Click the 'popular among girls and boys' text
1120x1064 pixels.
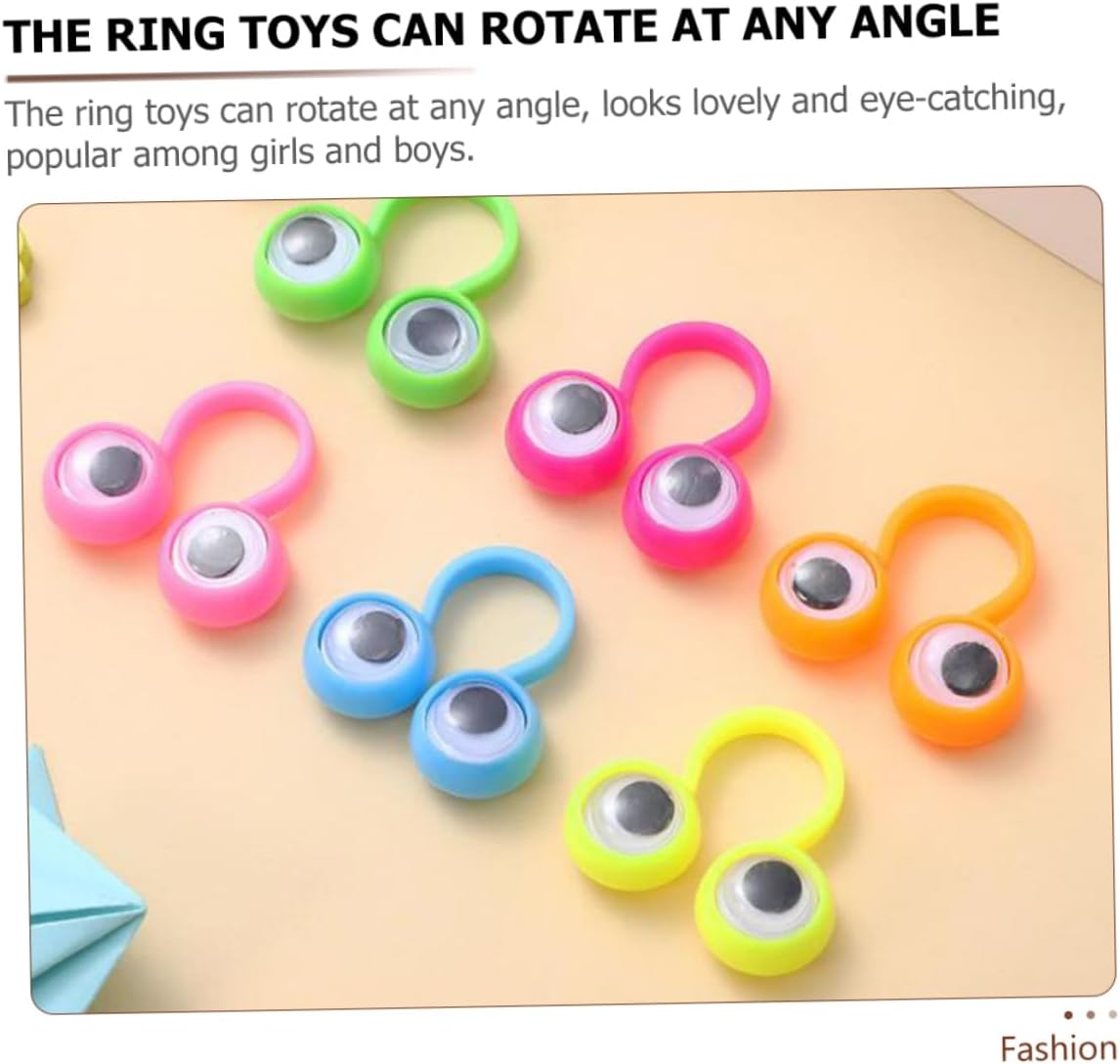239,152
